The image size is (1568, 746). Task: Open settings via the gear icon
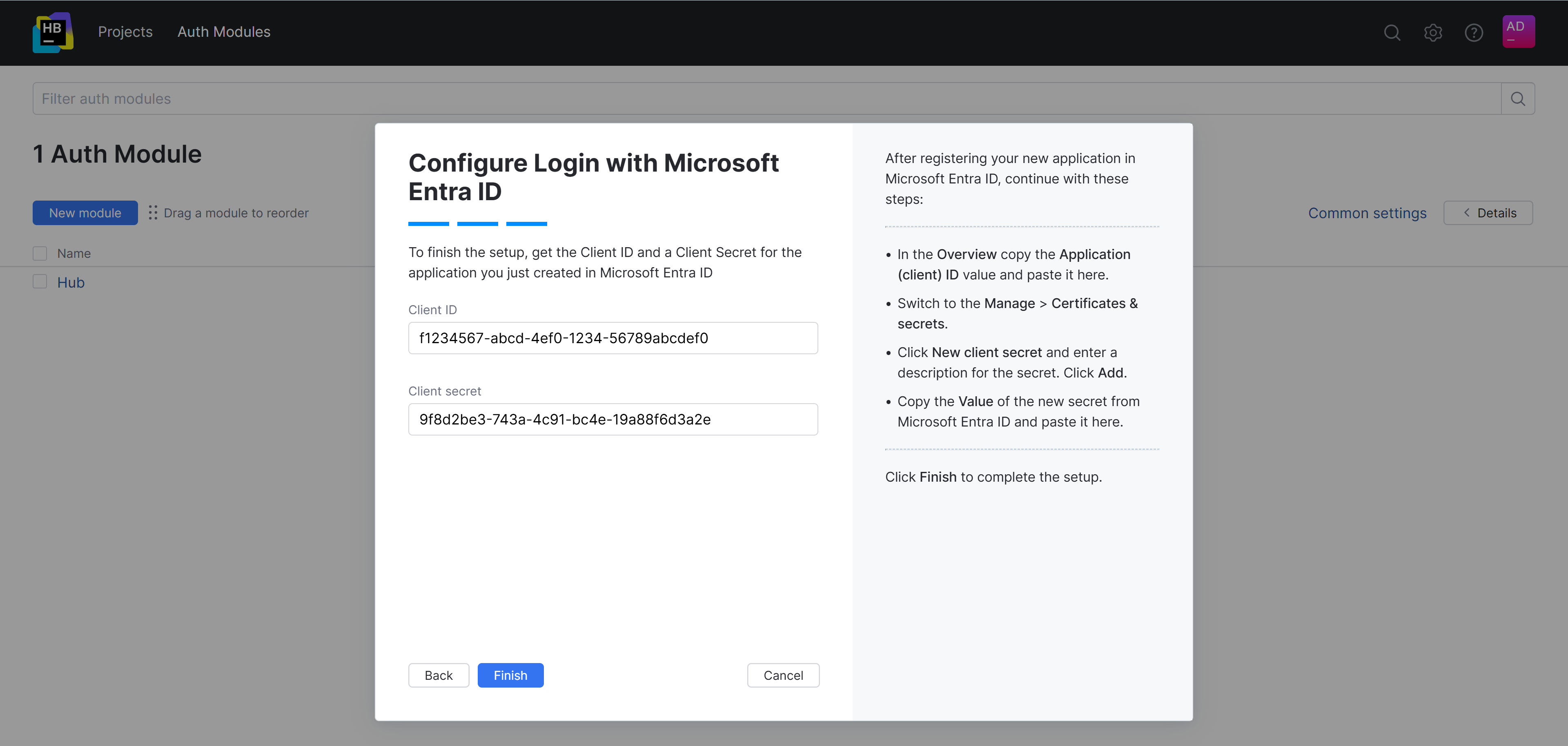1433,33
